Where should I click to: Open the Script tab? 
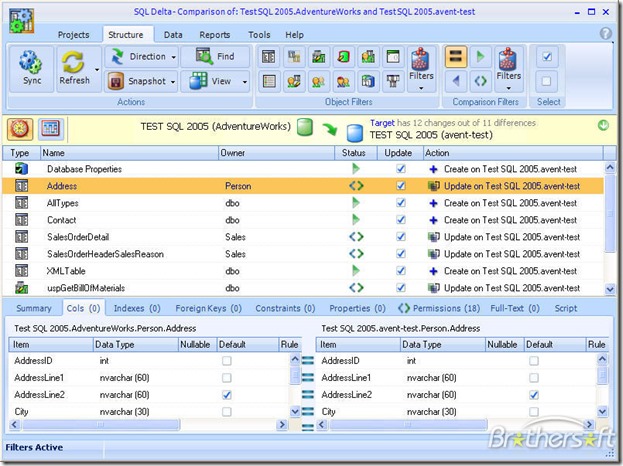coord(566,308)
